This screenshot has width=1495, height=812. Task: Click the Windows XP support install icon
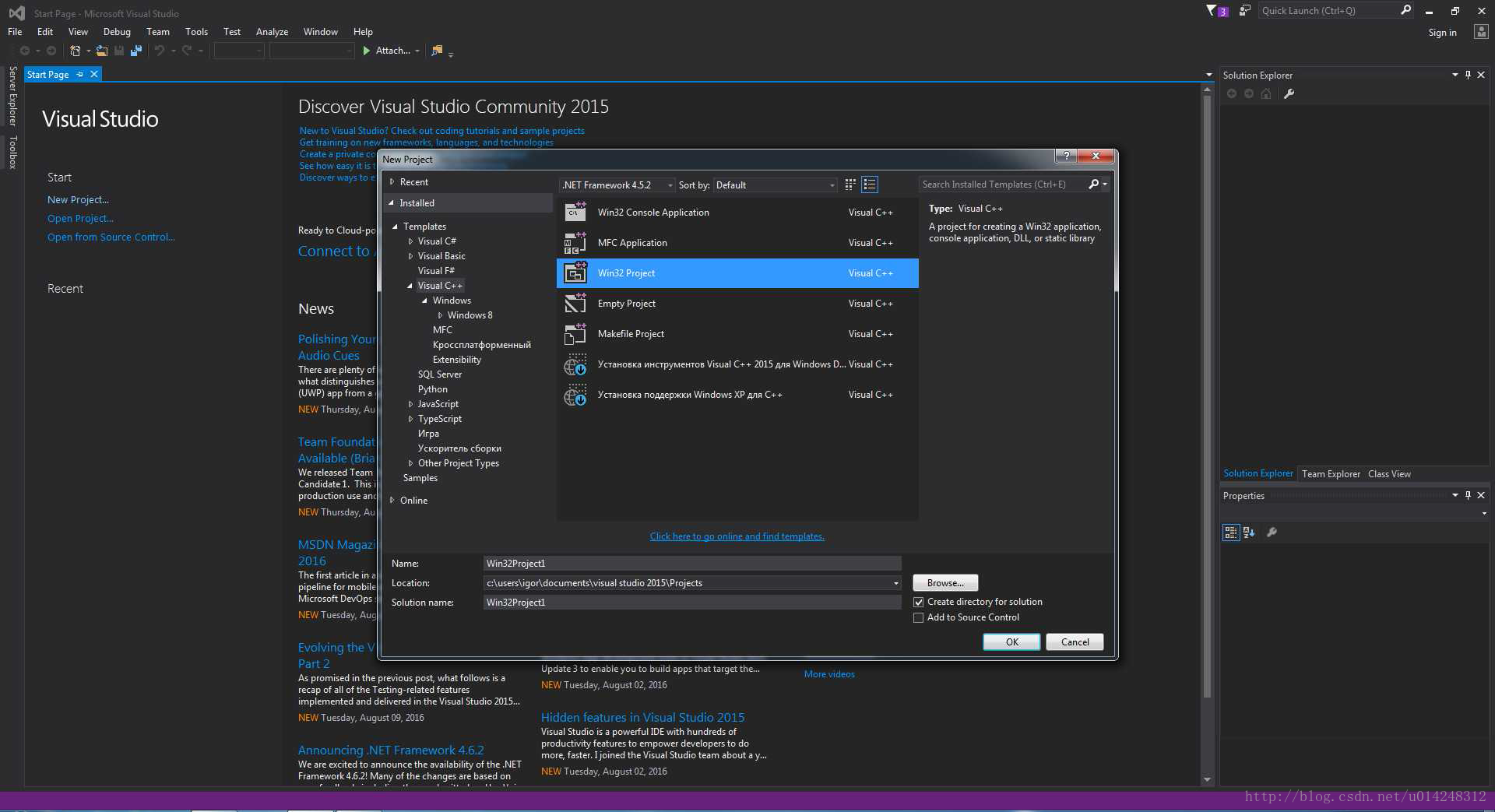click(x=575, y=395)
